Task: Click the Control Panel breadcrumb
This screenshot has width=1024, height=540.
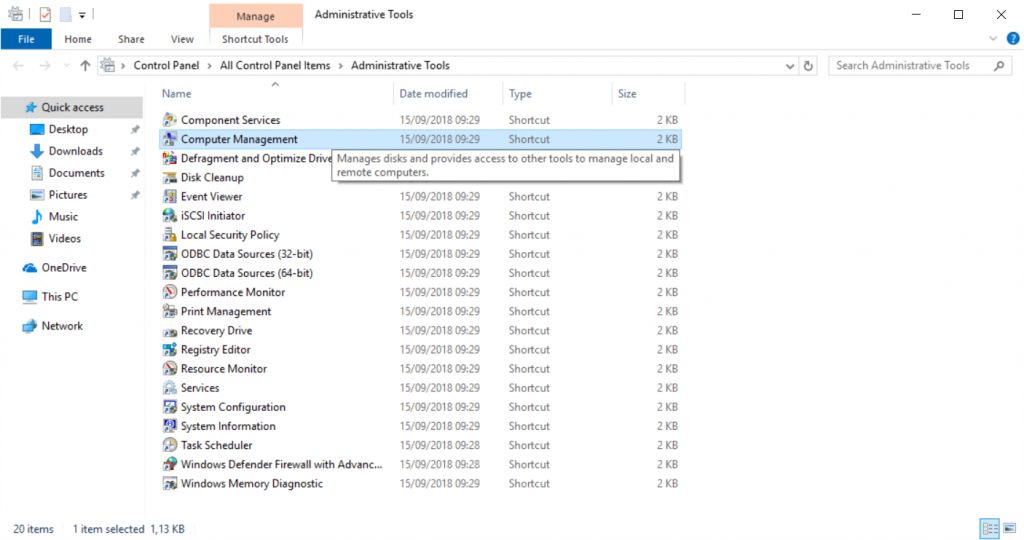Action: tap(166, 65)
